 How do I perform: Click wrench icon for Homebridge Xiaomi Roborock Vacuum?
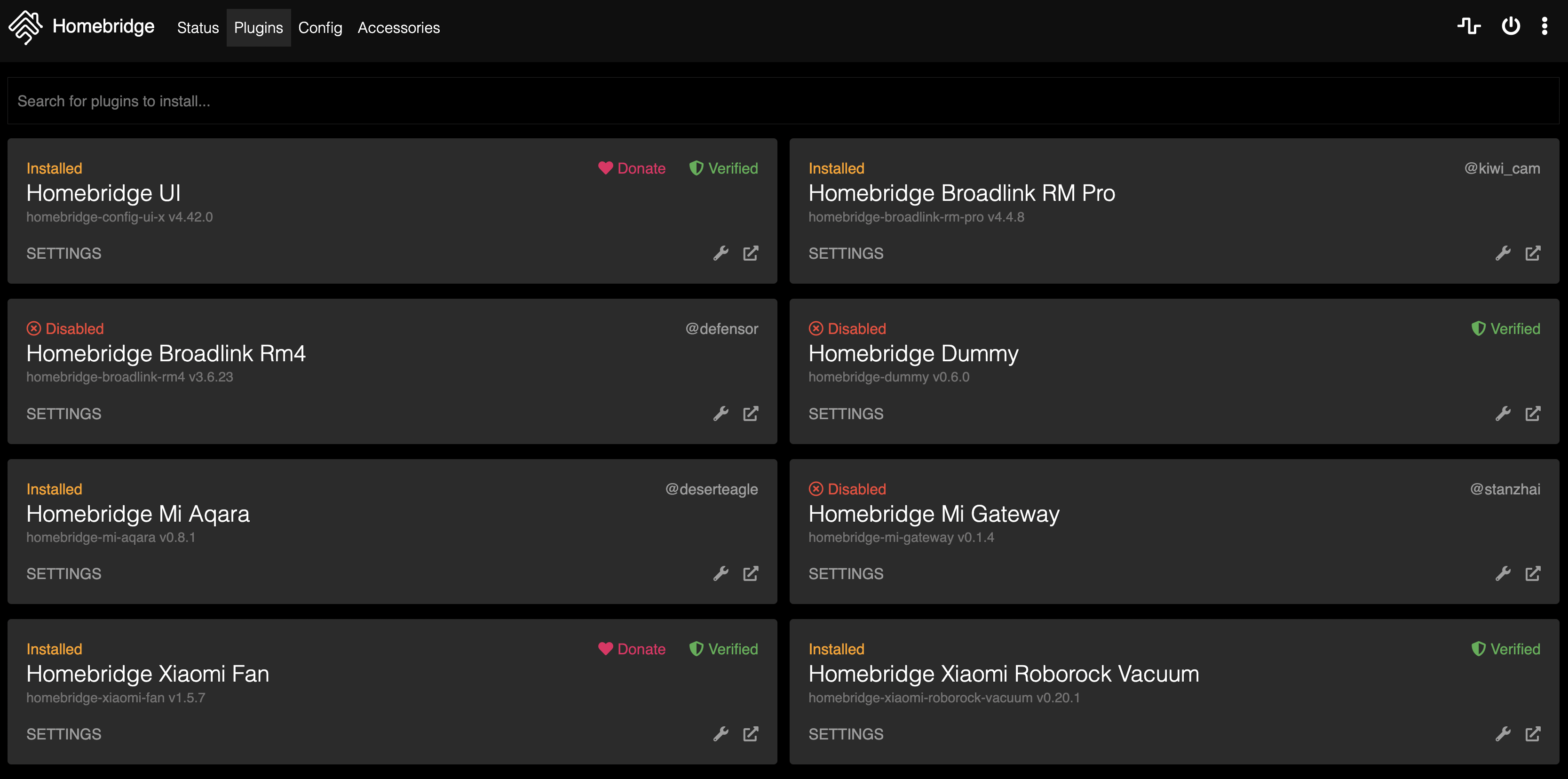[1503, 734]
